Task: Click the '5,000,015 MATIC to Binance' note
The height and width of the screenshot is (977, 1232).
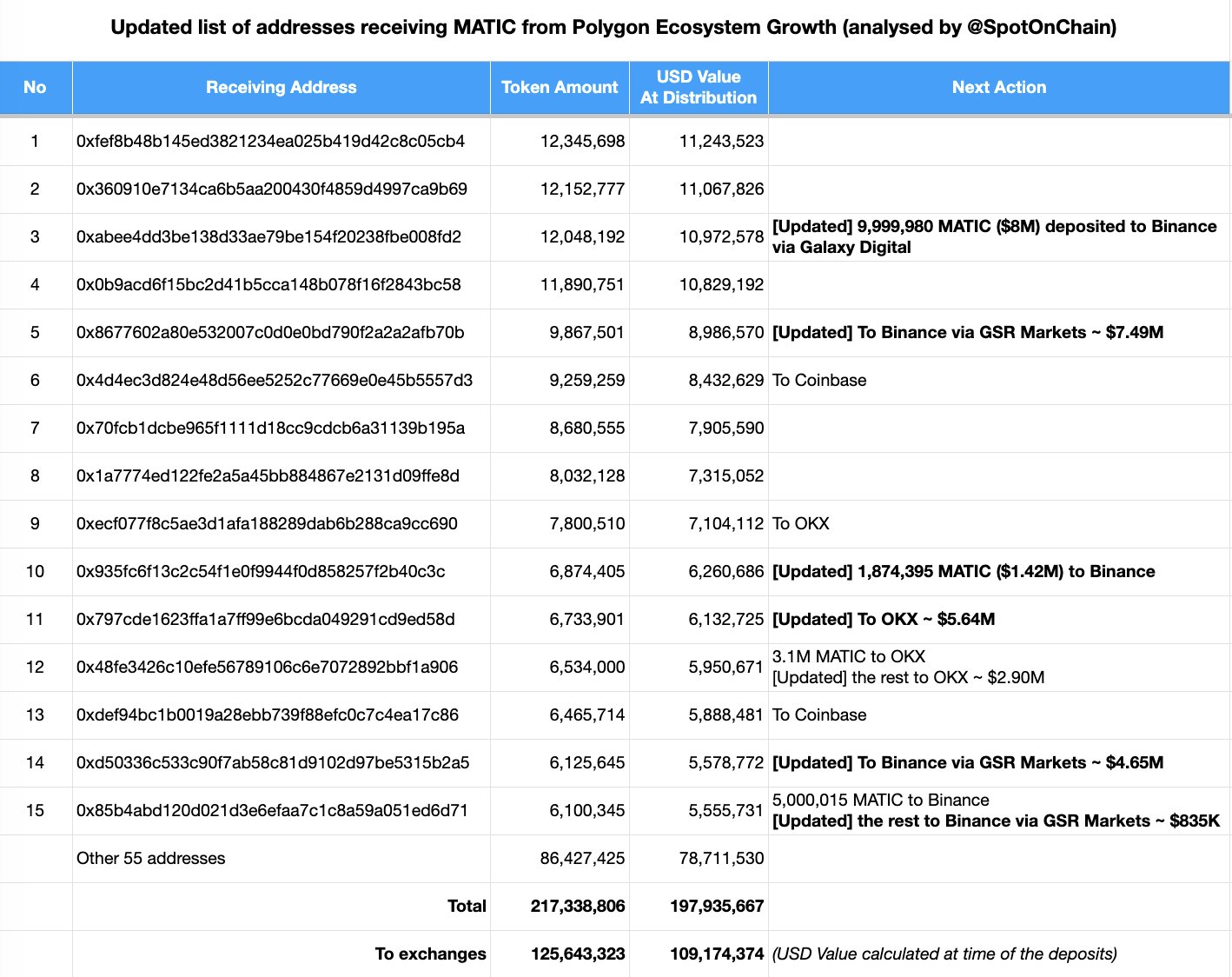Action: tap(880, 800)
